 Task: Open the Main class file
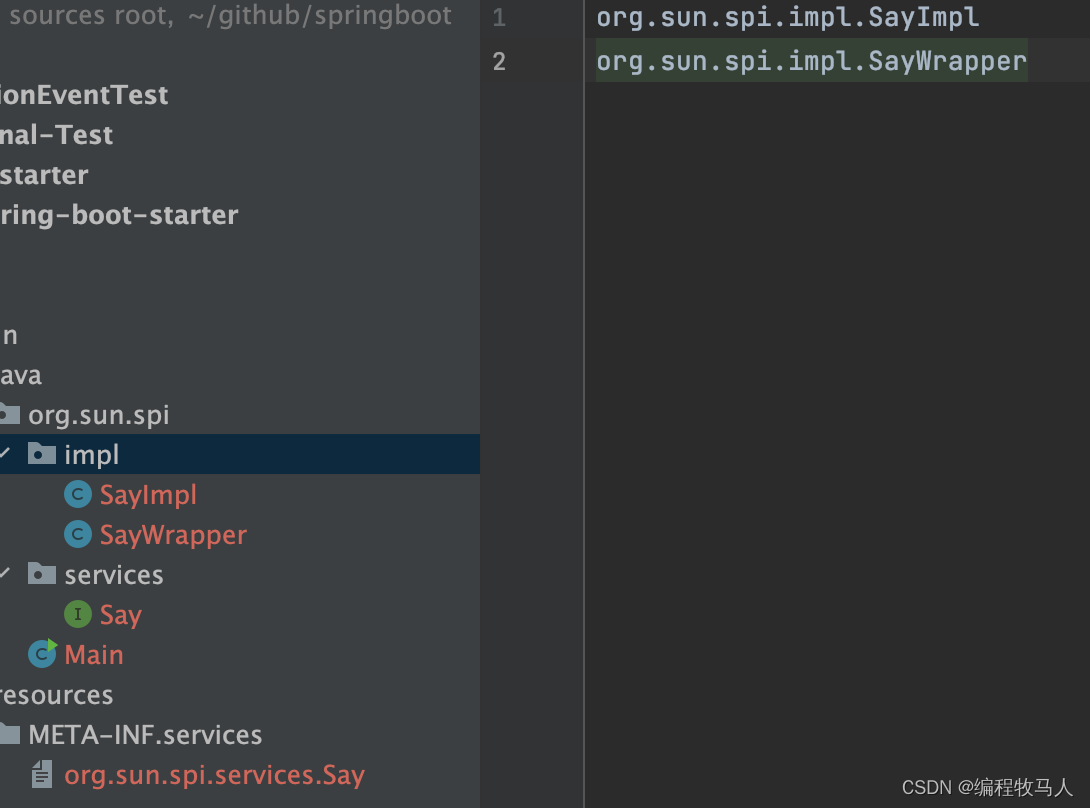point(94,654)
